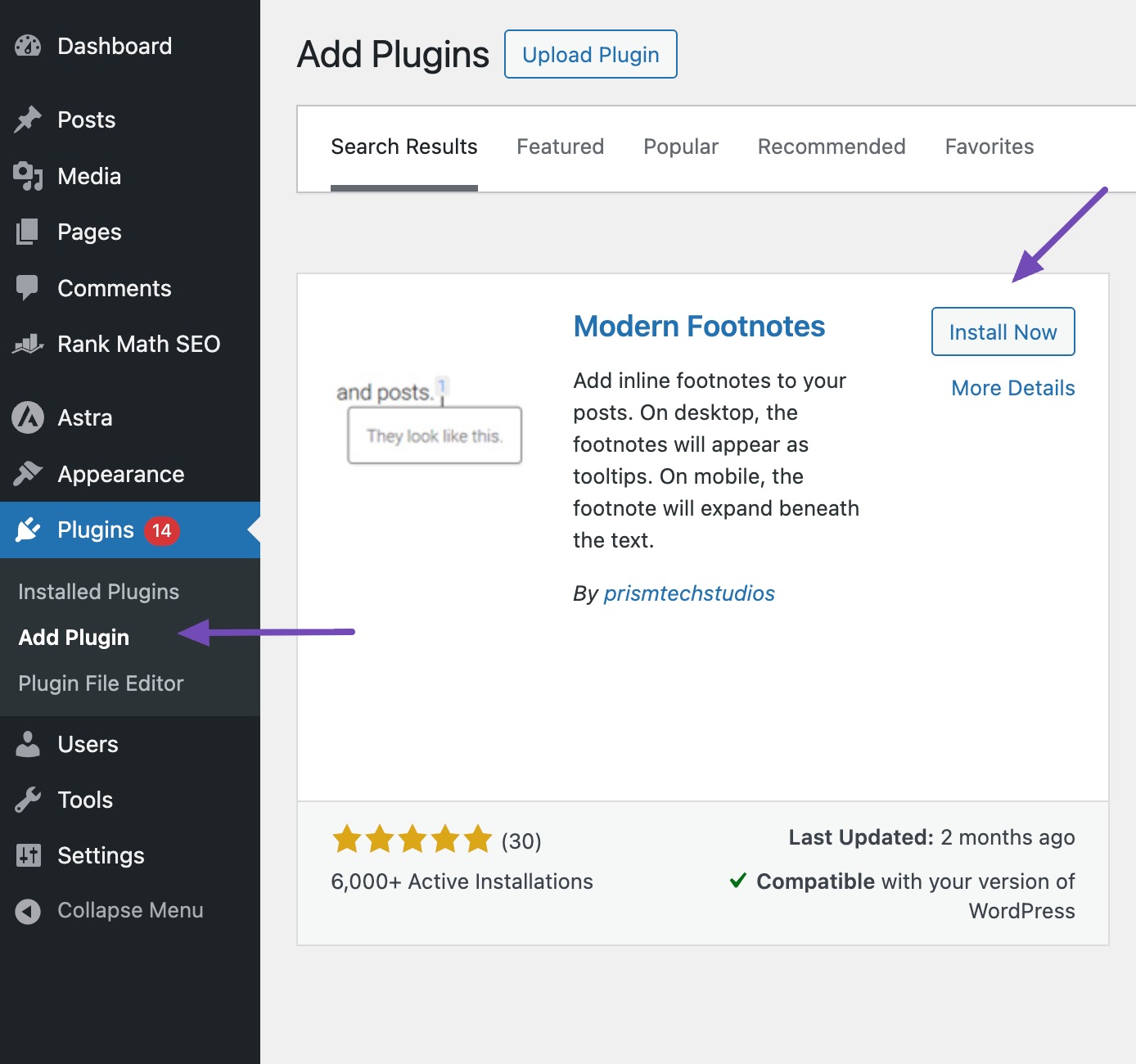This screenshot has width=1136, height=1064.
Task: Open Installed Plugins submenu item
Action: (98, 592)
